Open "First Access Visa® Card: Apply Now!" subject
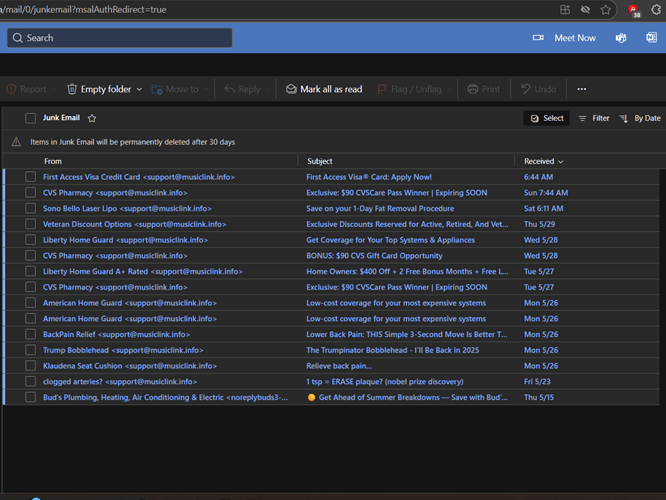The height and width of the screenshot is (500, 666). point(369,177)
